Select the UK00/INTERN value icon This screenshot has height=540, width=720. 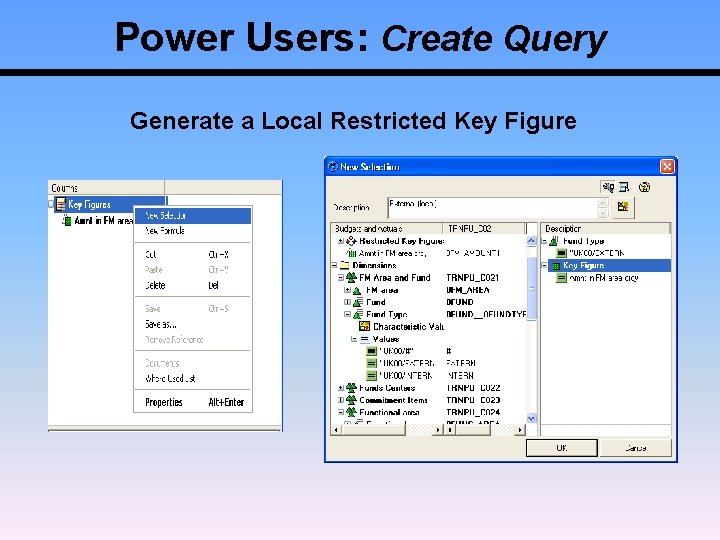371,376
